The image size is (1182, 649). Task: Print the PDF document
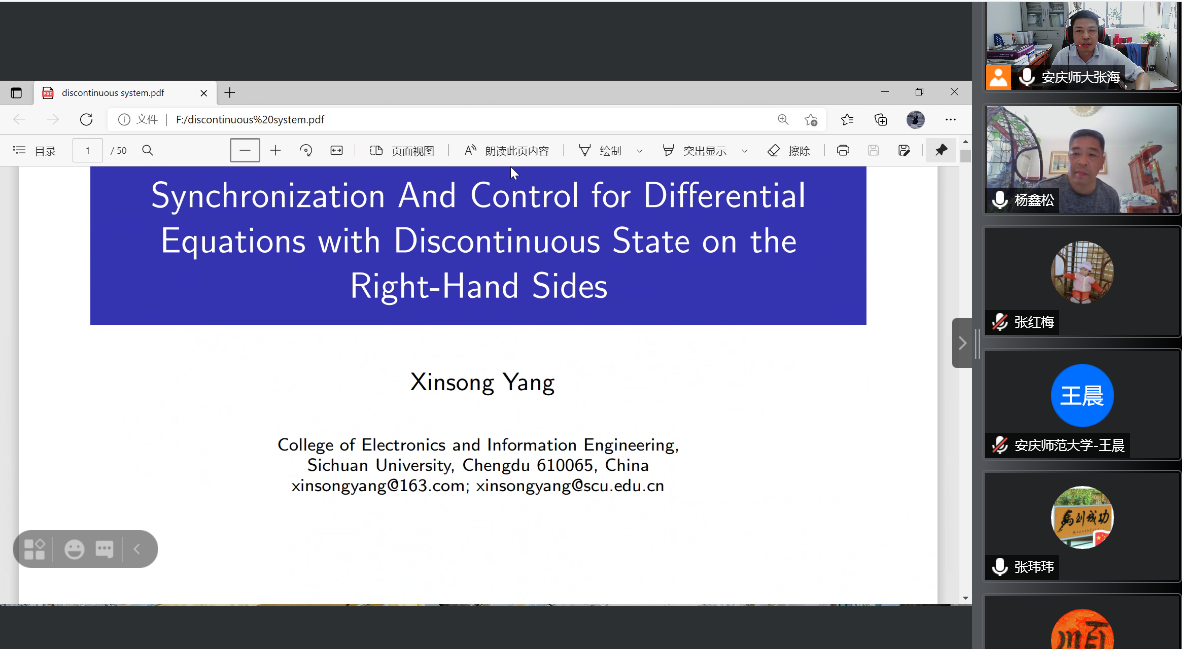[x=843, y=151]
